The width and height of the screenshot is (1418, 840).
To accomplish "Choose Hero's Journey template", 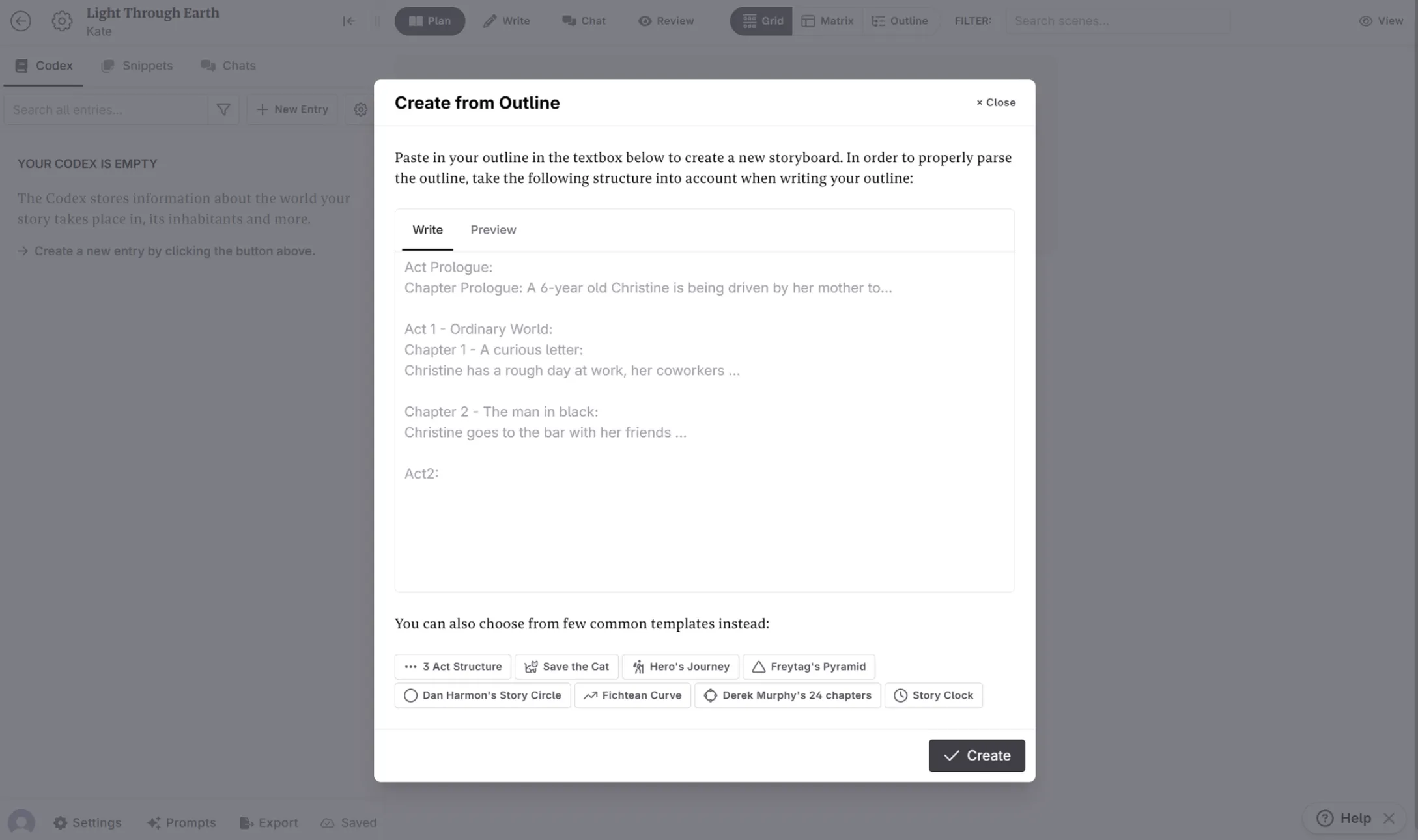I will [680, 666].
